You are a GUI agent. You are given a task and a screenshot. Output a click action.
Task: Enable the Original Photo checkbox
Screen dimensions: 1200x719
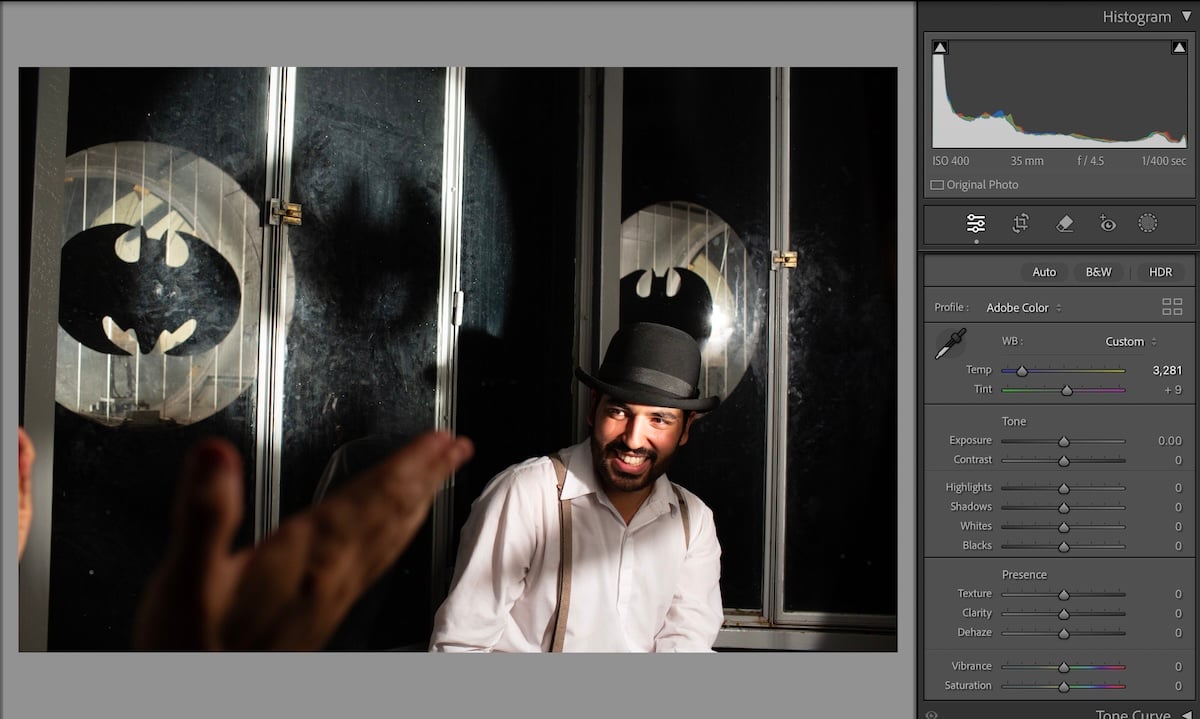[x=936, y=184]
